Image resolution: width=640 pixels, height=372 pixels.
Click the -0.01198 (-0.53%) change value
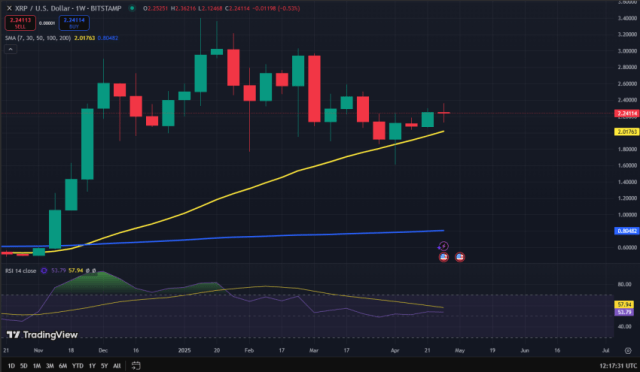click(x=276, y=8)
